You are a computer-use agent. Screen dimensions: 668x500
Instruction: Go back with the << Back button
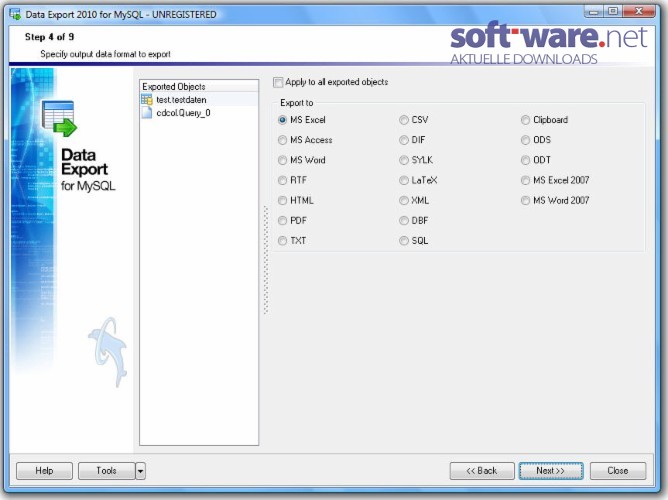pos(482,471)
